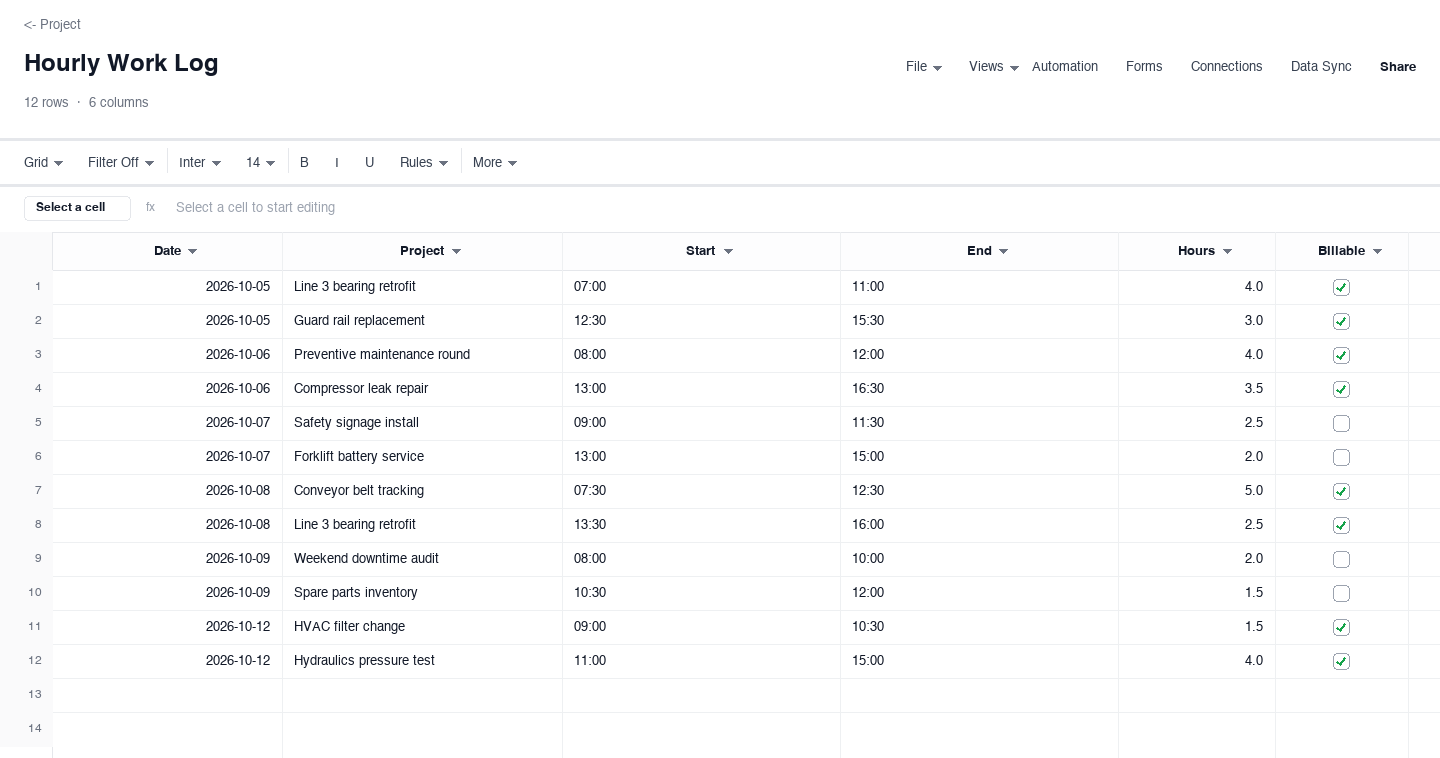Select the Compressor leak repair cell
Screen dimensions: 1440x758
click(423, 389)
